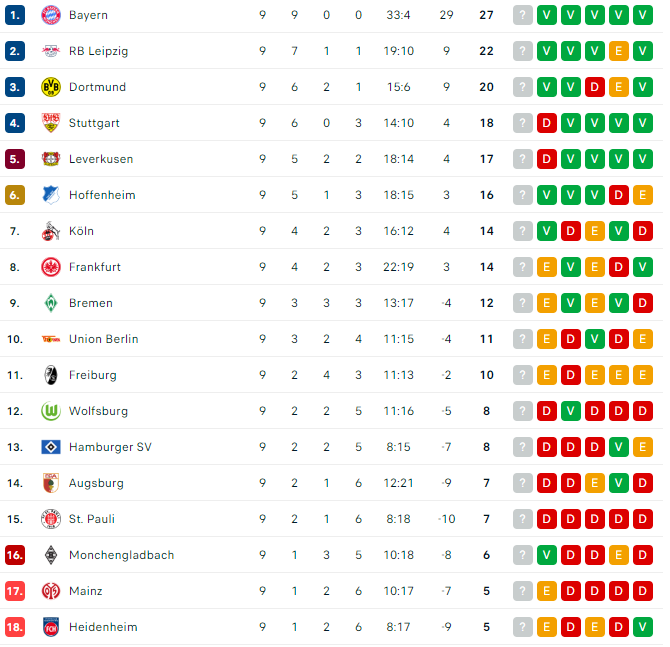This screenshot has width=670, height=647.
Task: Click Wolfsburg's green V form badge
Action: click(571, 411)
